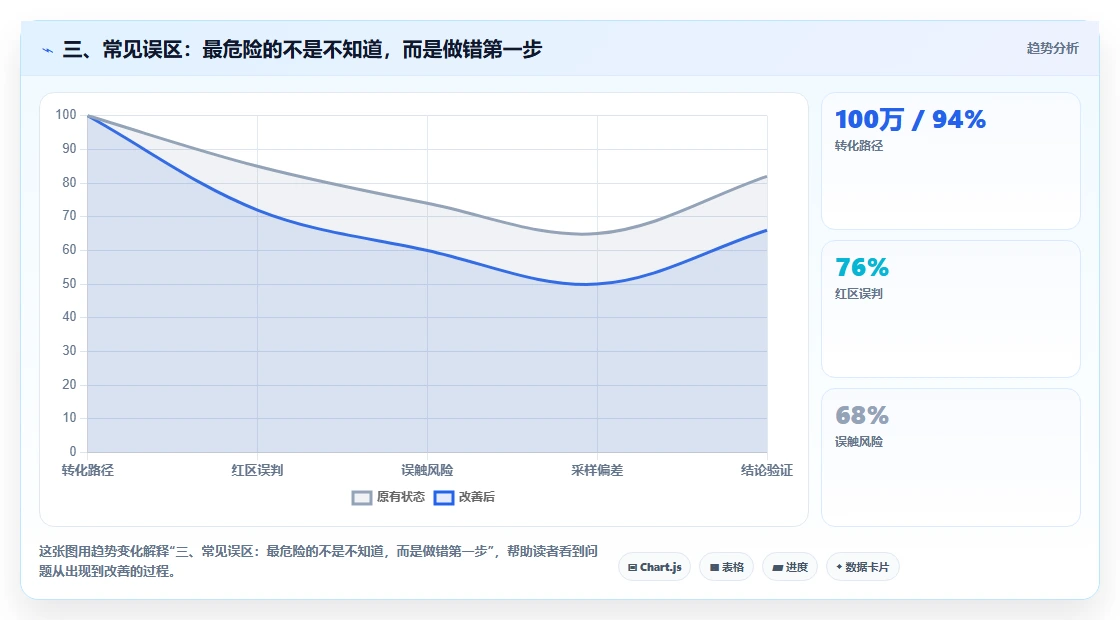Screen dimensions: 1120x620
Task: Click the lightning icon beside the section title
Action: click(x=48, y=50)
